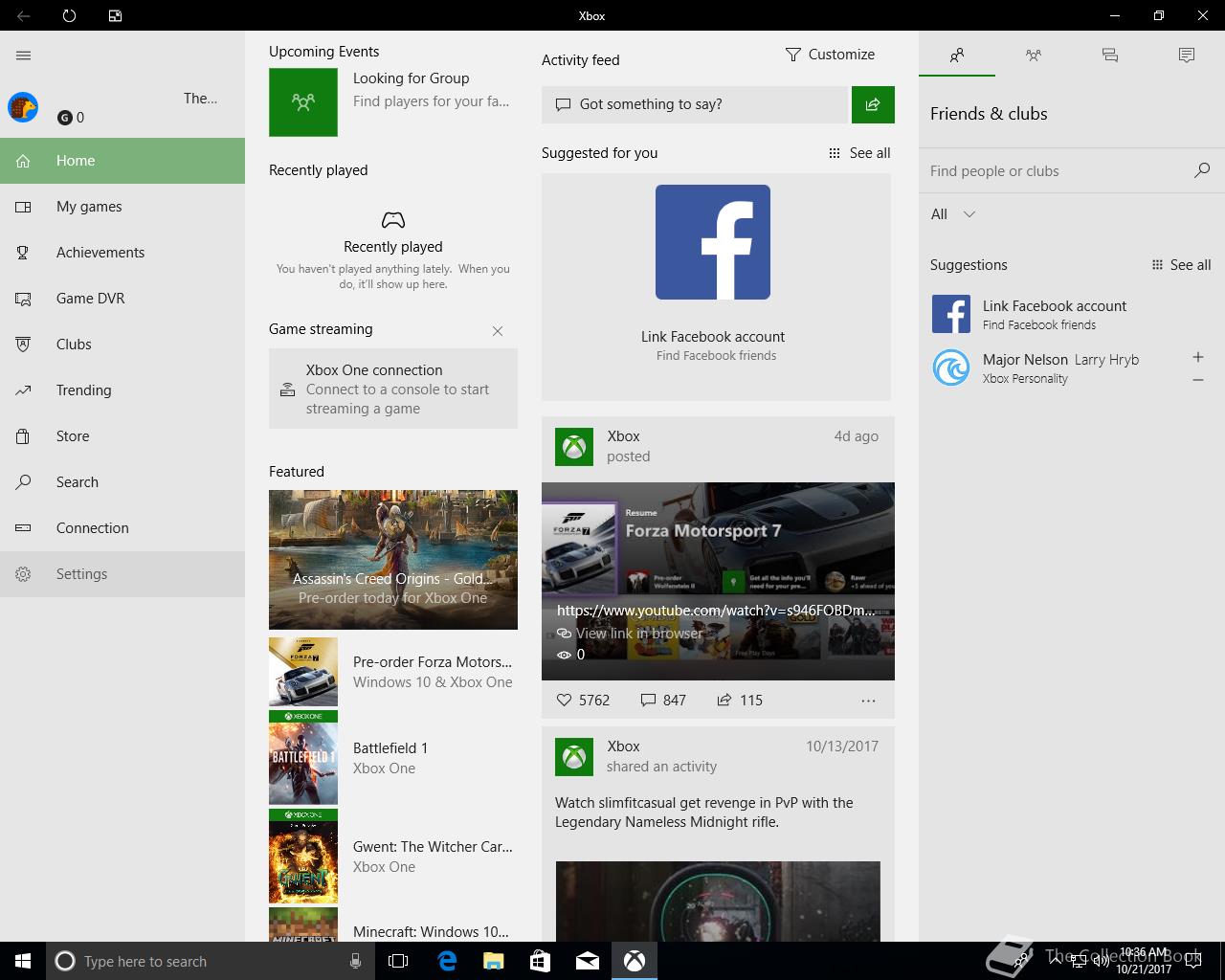
Task: Click the Cortana search box
Action: [211, 961]
